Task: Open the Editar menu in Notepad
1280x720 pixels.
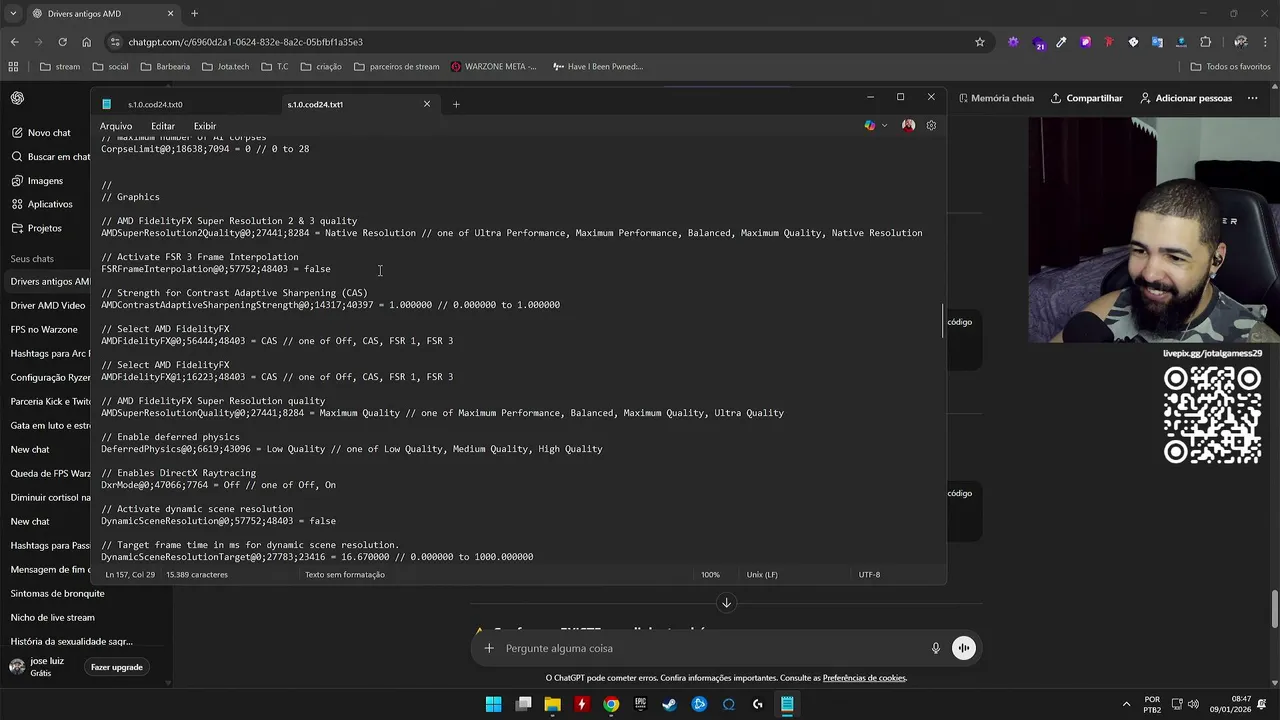Action: pos(163,126)
